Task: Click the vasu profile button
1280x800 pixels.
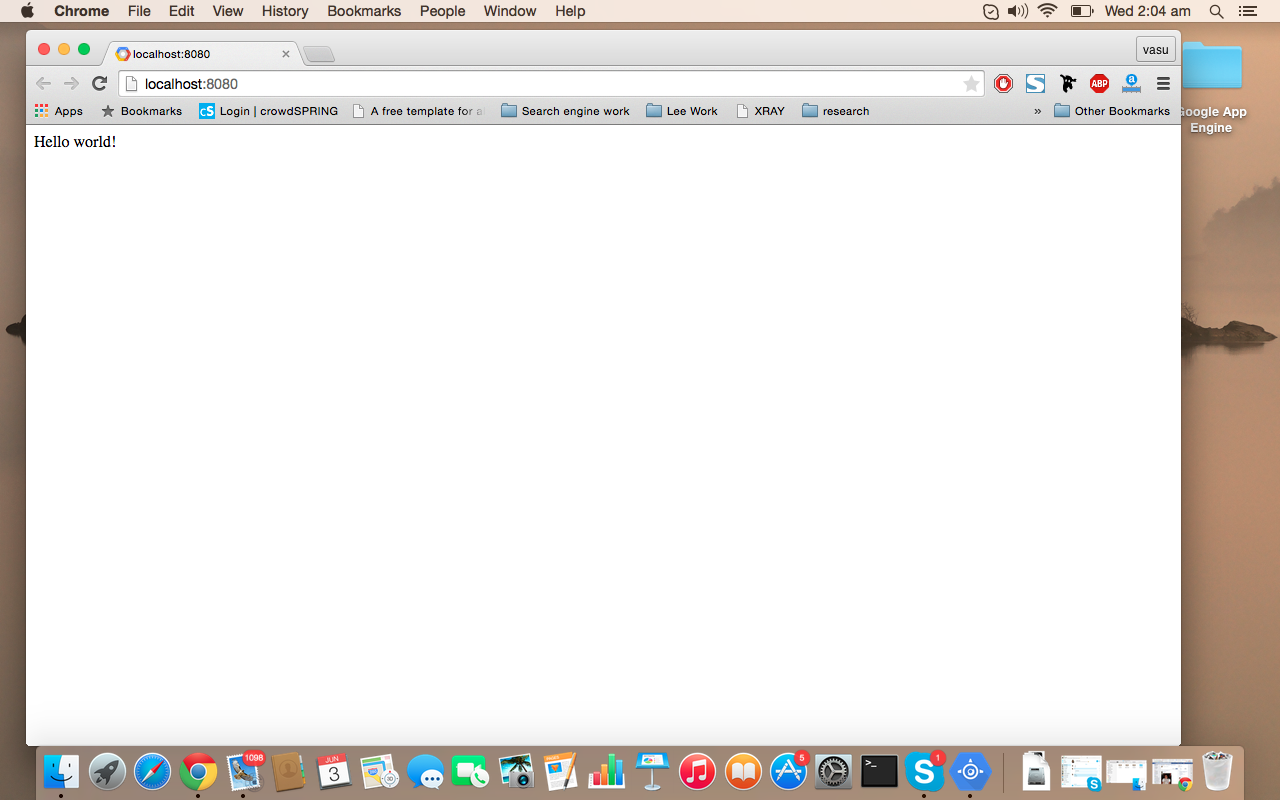Action: pos(1155,50)
